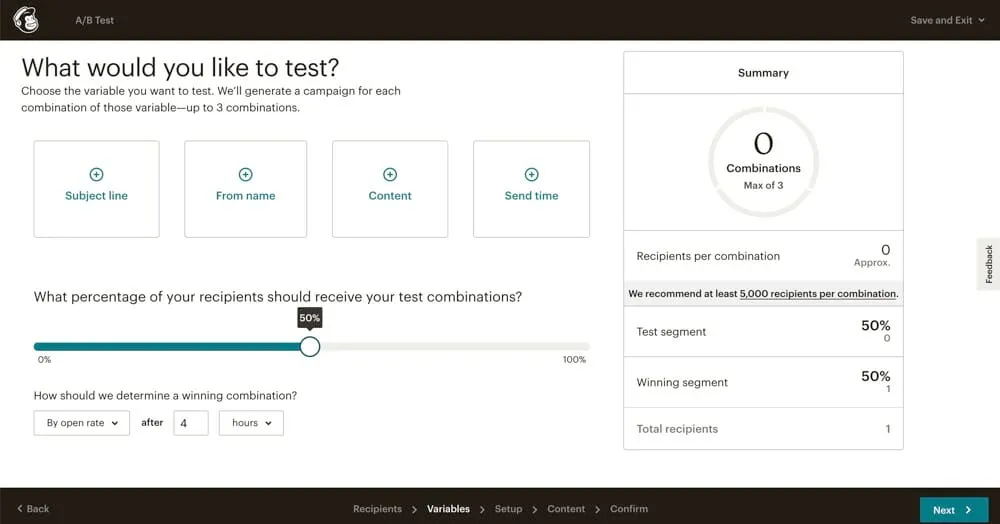The height and width of the screenshot is (524, 1000).
Task: Select the Subject line variable card
Action: coord(96,189)
